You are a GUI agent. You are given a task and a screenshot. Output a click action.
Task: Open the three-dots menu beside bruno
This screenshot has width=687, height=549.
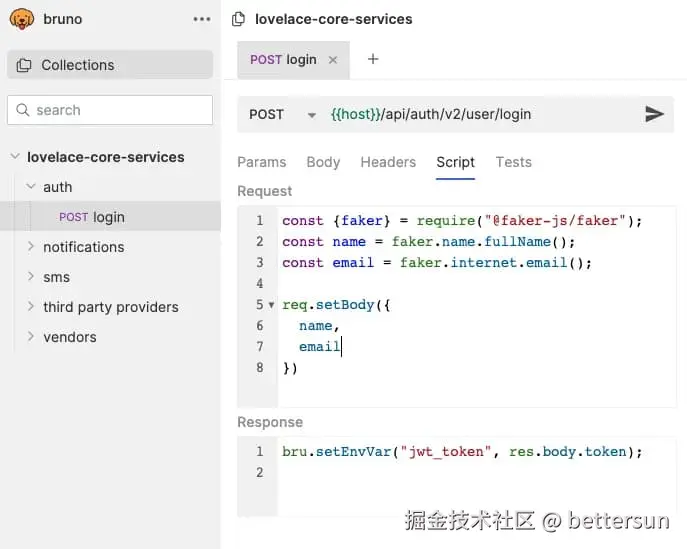[202, 19]
